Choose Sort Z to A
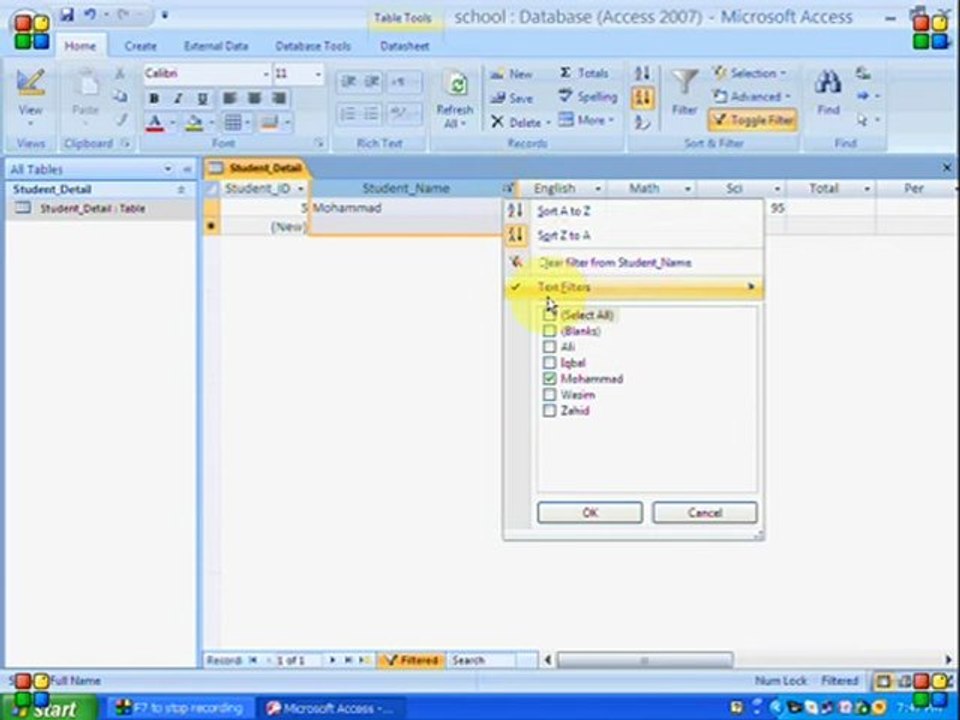Image resolution: width=960 pixels, height=720 pixels. (x=634, y=235)
